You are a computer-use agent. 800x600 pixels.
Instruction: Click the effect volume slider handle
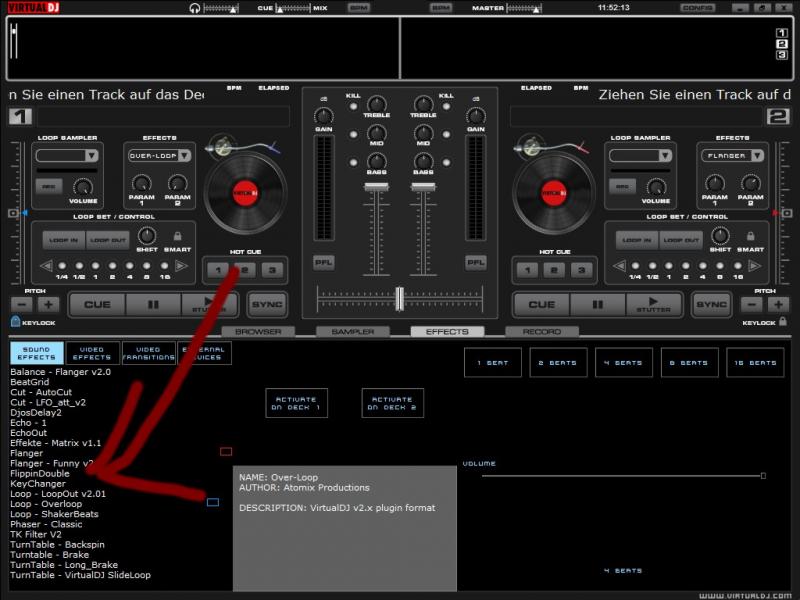point(763,476)
